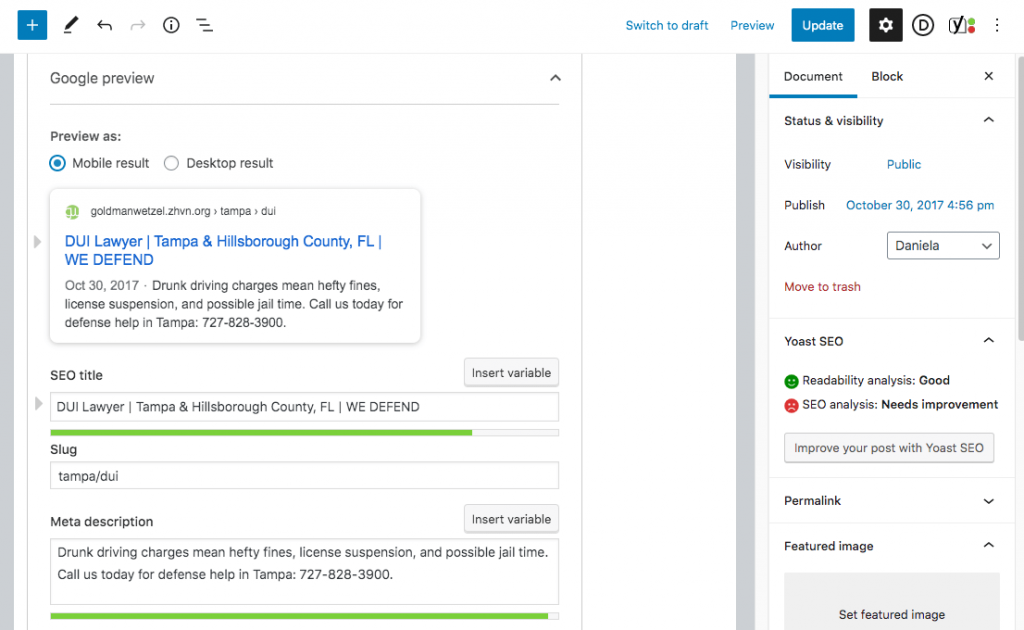Click the 'Preview as:' label
1024x630 pixels.
pyautogui.click(x=86, y=136)
